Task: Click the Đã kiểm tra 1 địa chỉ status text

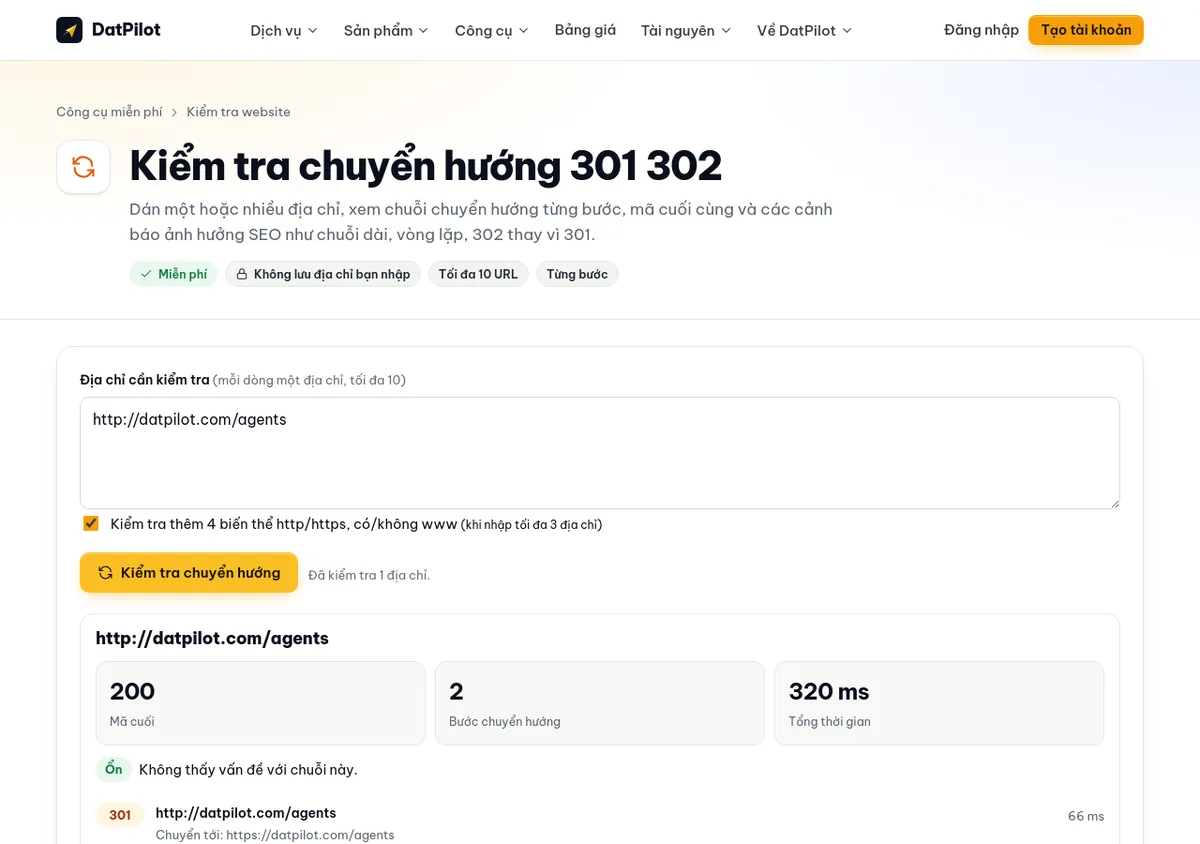Action: 369,575
